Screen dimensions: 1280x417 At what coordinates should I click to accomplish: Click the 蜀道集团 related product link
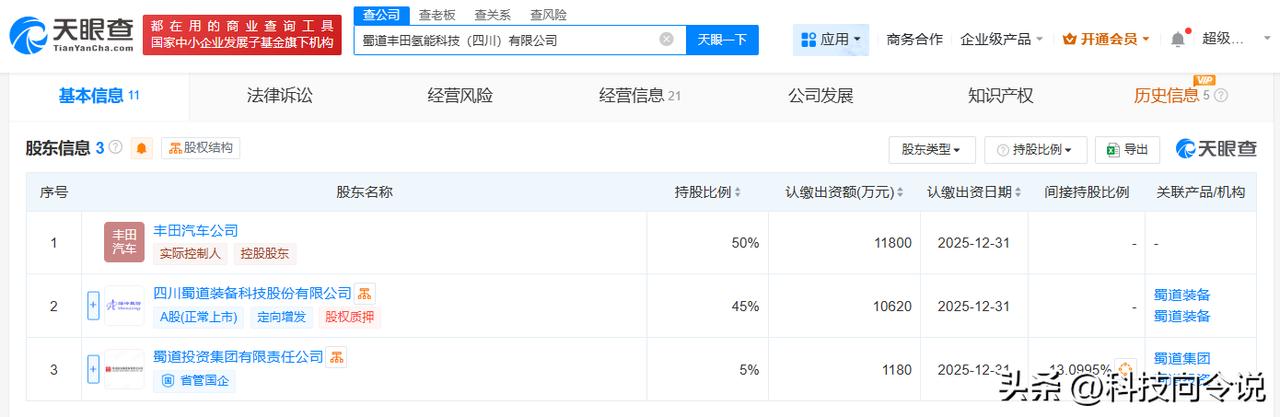click(x=1182, y=358)
